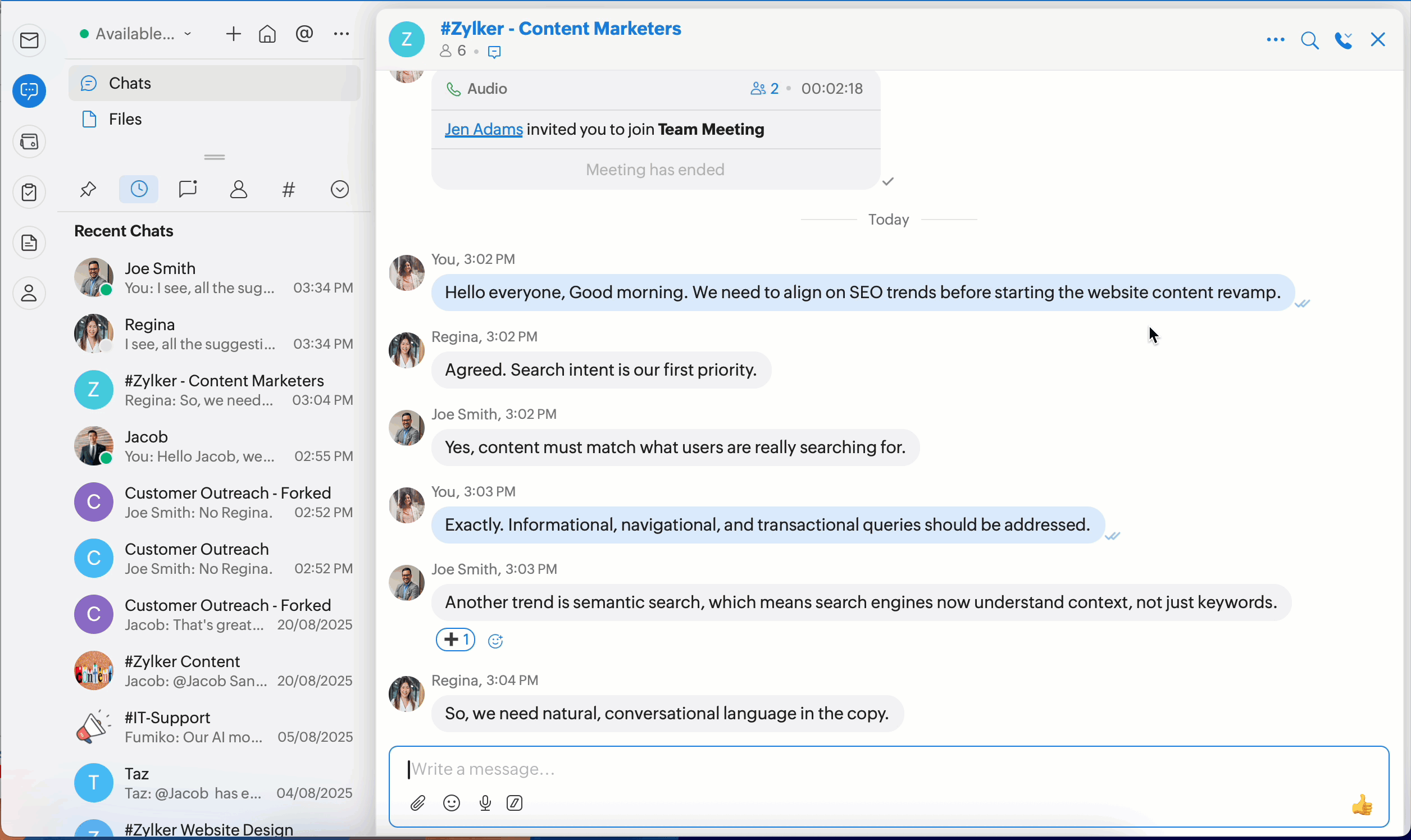Search within the Content Marketers chat
1411x840 pixels.
(x=1310, y=40)
